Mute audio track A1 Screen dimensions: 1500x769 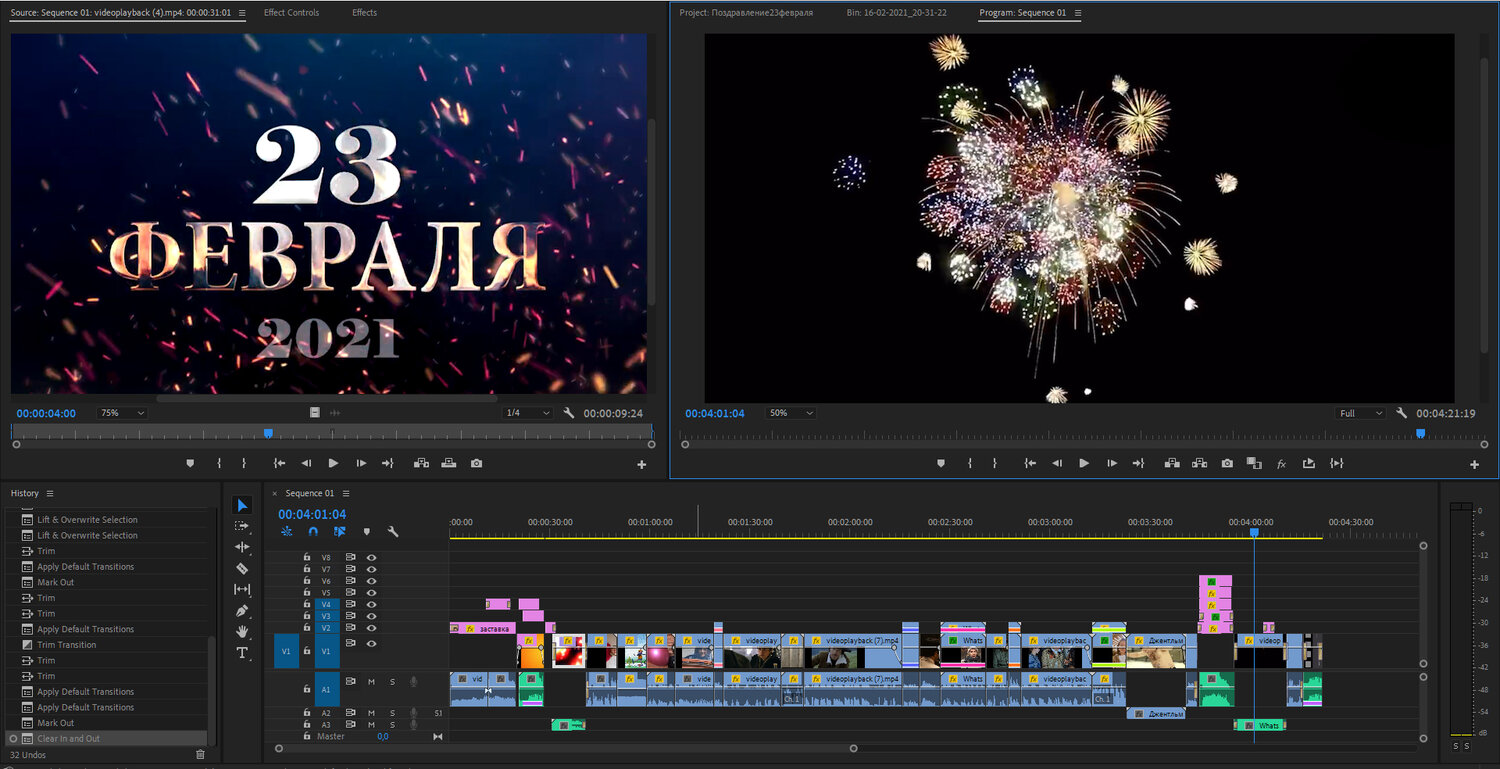(372, 681)
